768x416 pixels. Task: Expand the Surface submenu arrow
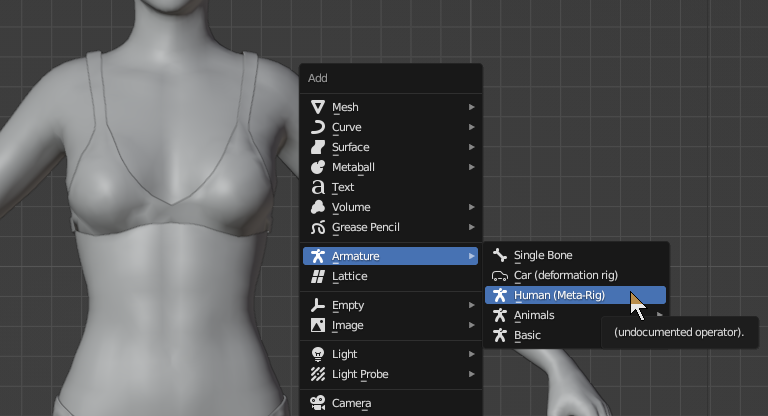(471, 147)
